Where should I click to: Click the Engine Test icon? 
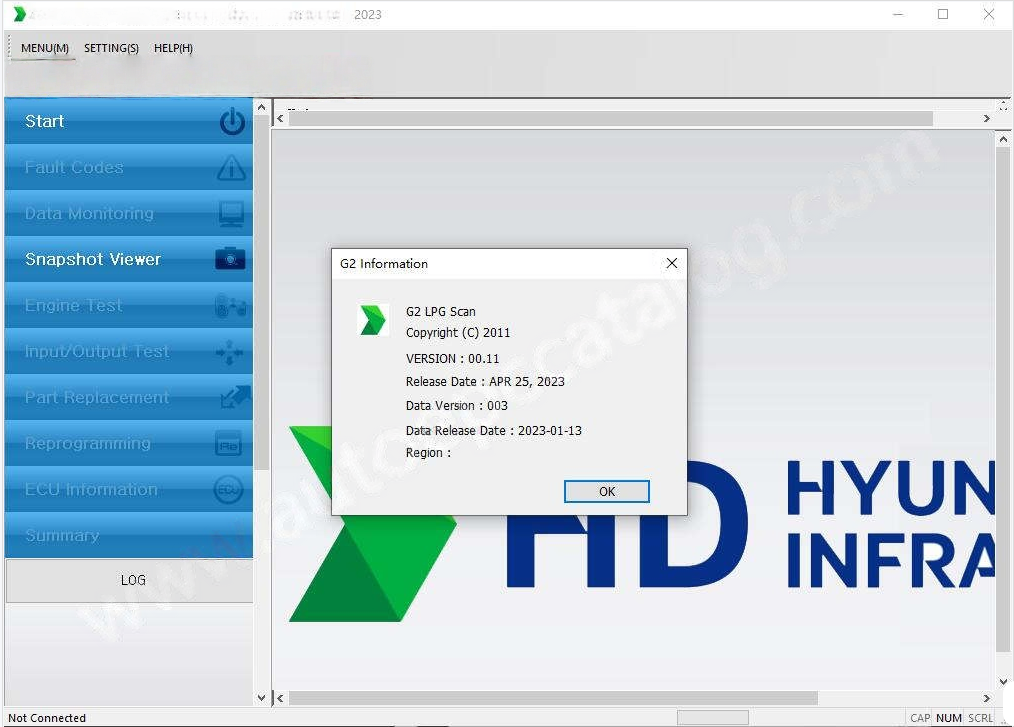tap(230, 306)
